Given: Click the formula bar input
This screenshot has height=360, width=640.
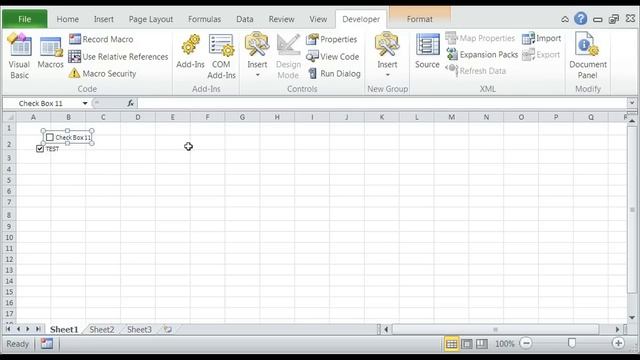Looking at the screenshot, I should coord(382,103).
